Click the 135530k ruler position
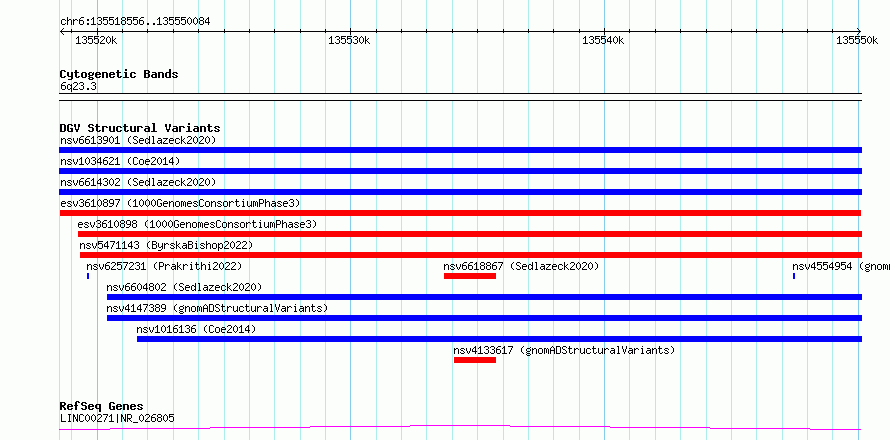This screenshot has width=890, height=440. [x=350, y=41]
